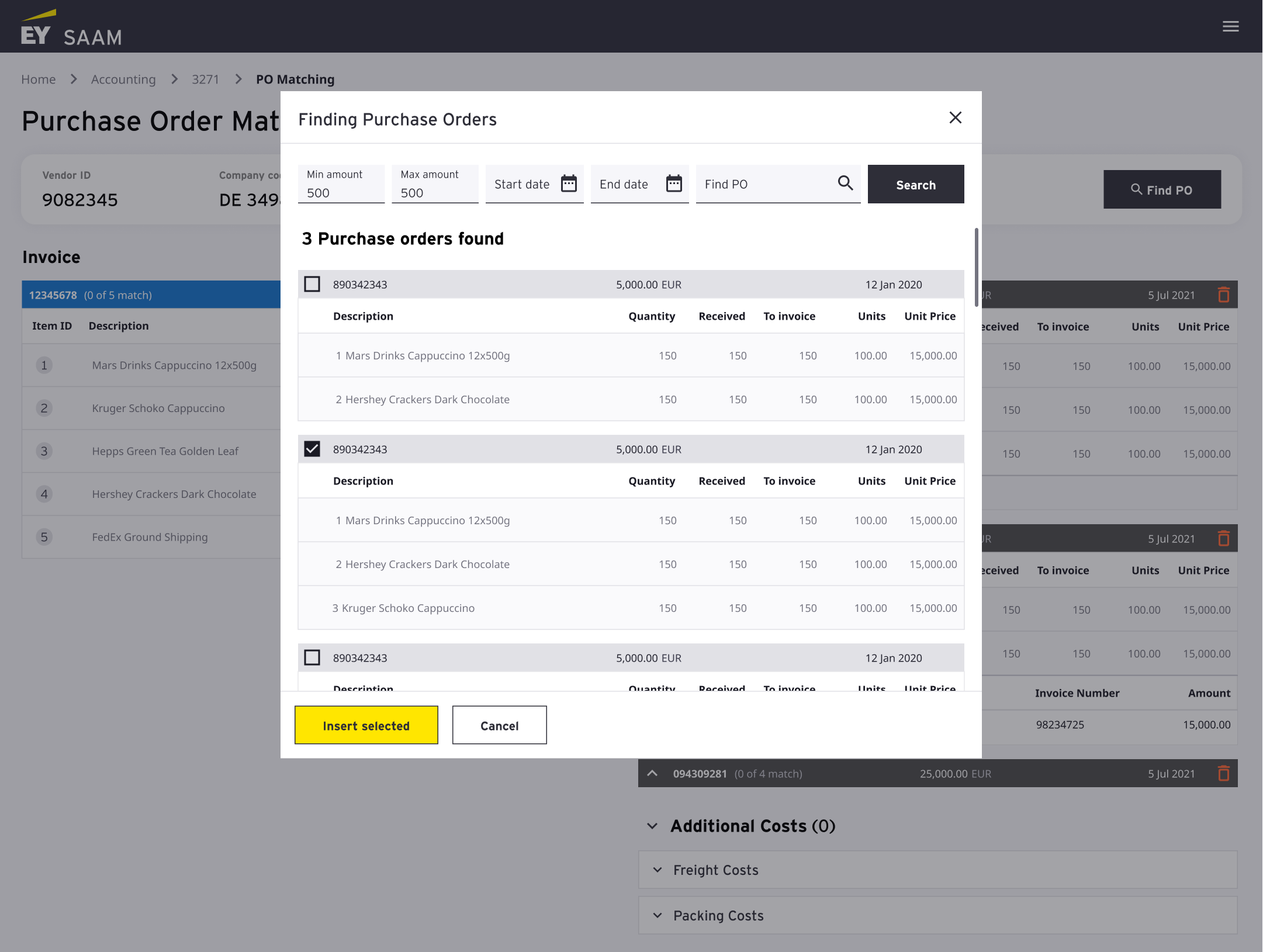Click the Find PO magnifier icon
This screenshot has width=1263, height=952.
845,184
